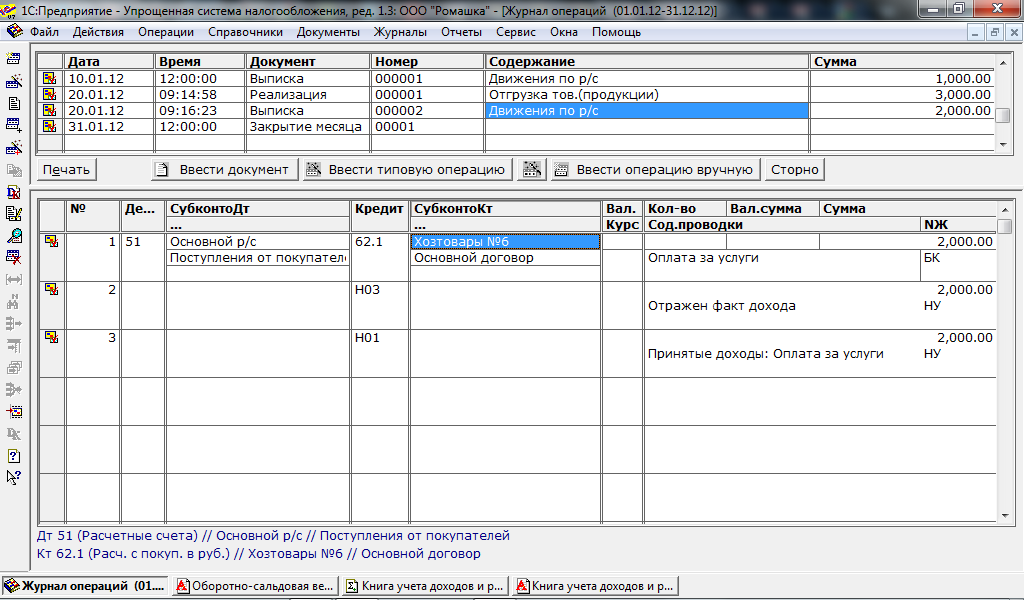Click the 1C application icon in menu bar

tap(13, 32)
